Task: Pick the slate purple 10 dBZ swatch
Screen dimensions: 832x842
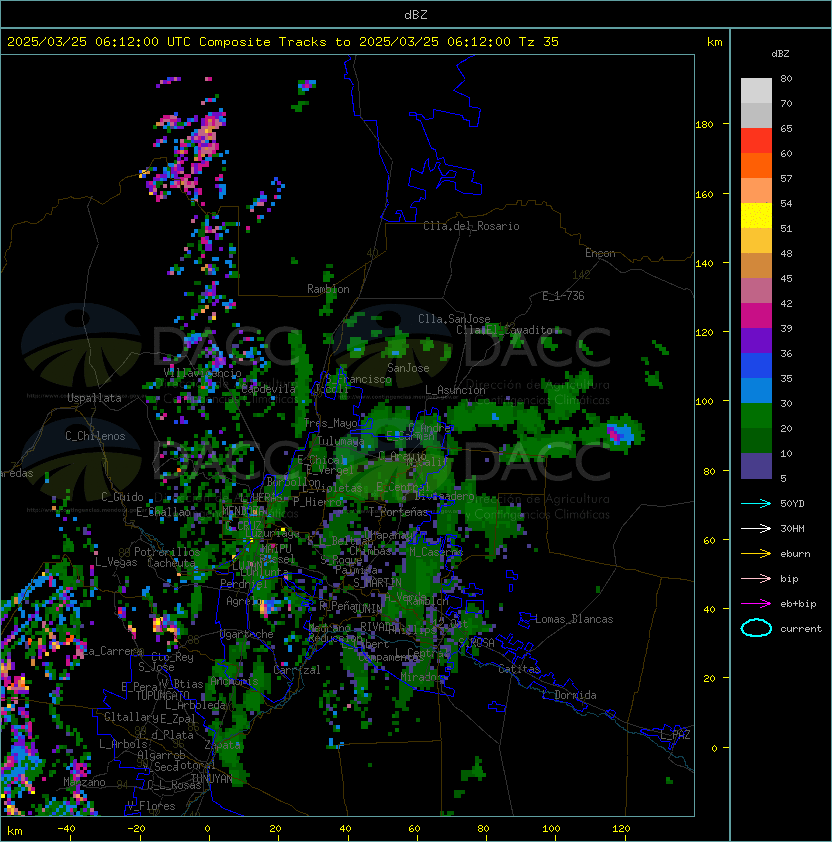Action: [x=756, y=466]
